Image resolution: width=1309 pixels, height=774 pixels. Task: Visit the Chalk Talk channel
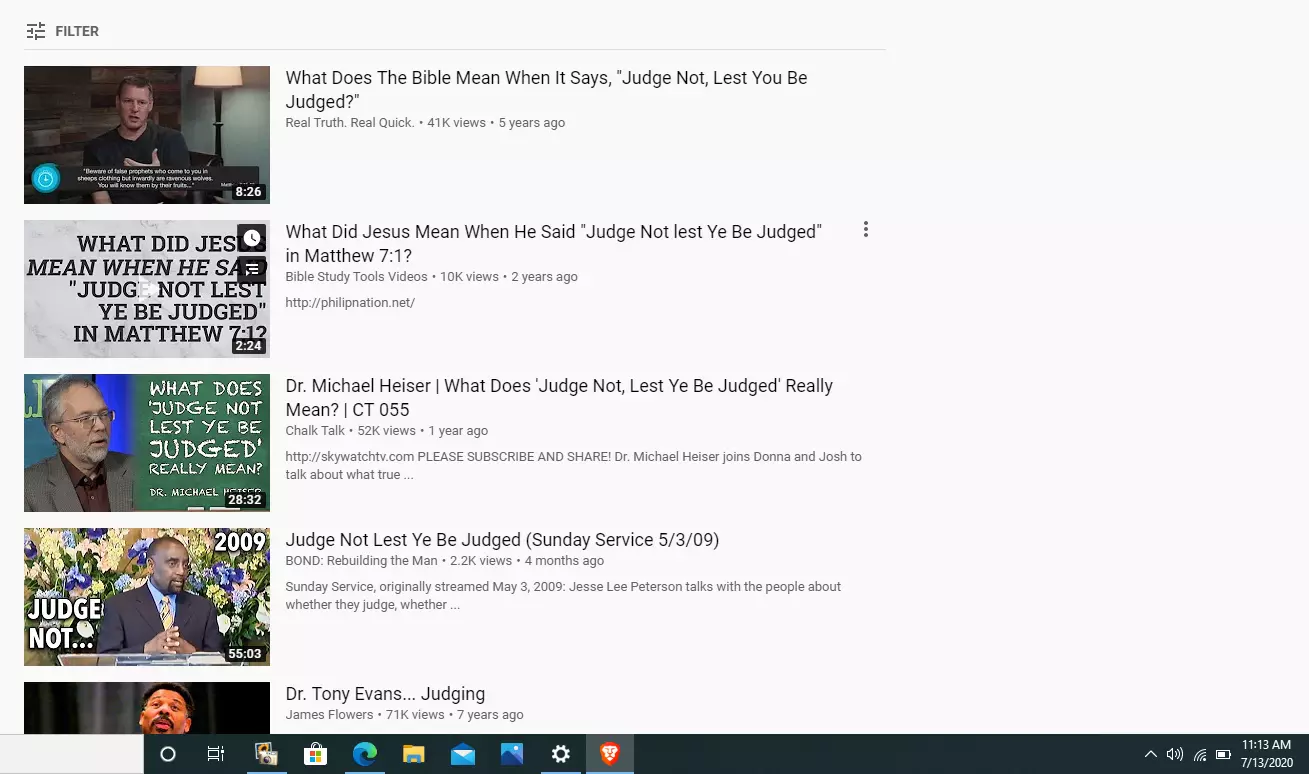315,431
